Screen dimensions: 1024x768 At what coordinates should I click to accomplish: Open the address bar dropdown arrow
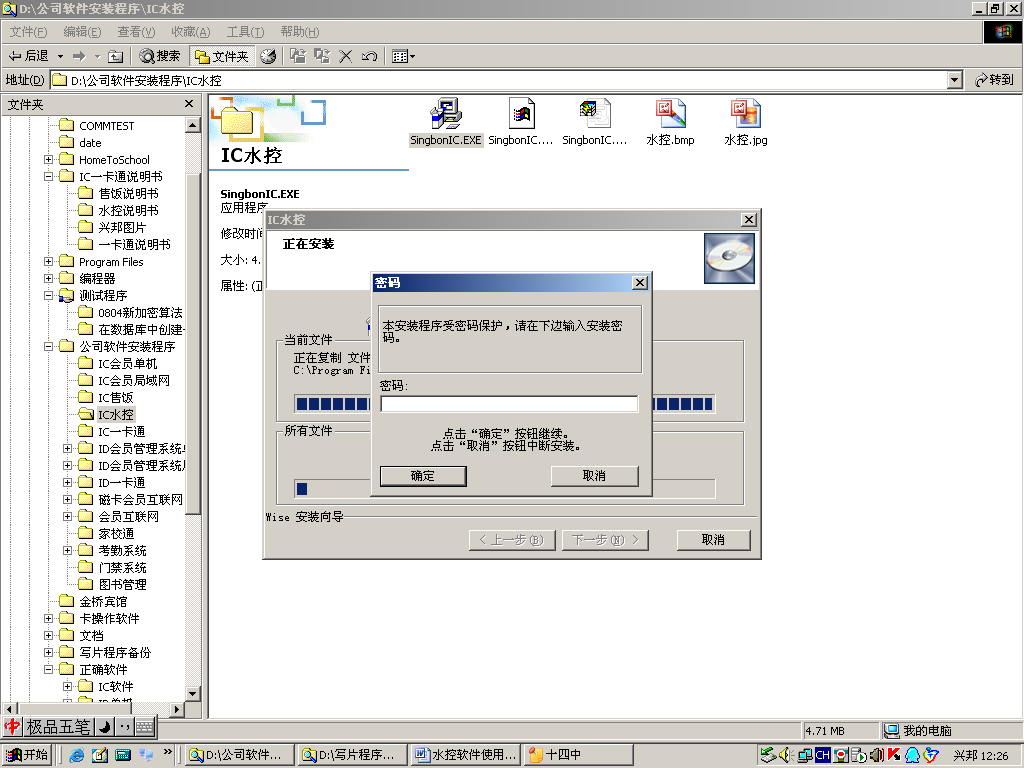click(954, 80)
